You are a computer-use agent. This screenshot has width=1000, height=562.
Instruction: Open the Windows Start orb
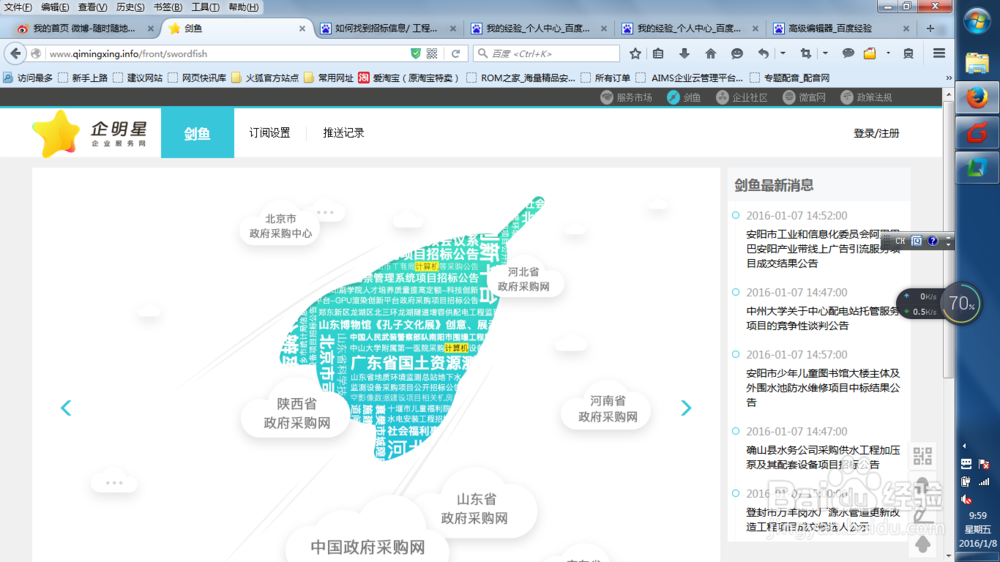pos(976,22)
